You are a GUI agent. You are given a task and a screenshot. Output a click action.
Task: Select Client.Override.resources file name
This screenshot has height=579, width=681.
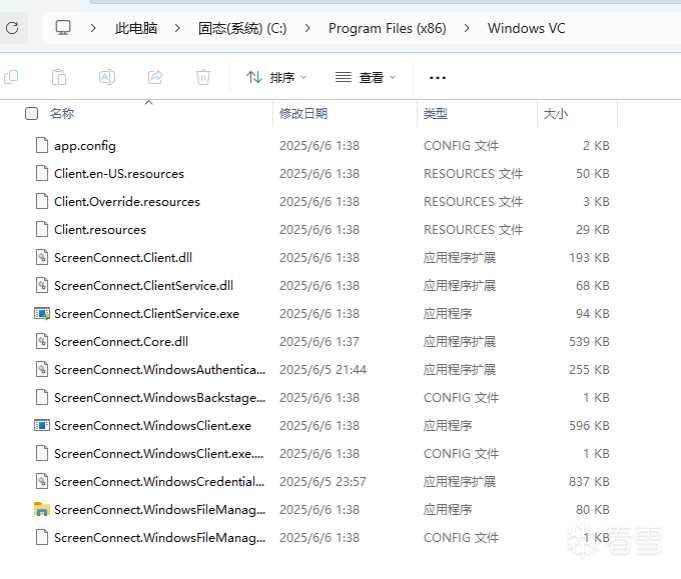pyautogui.click(x=127, y=202)
